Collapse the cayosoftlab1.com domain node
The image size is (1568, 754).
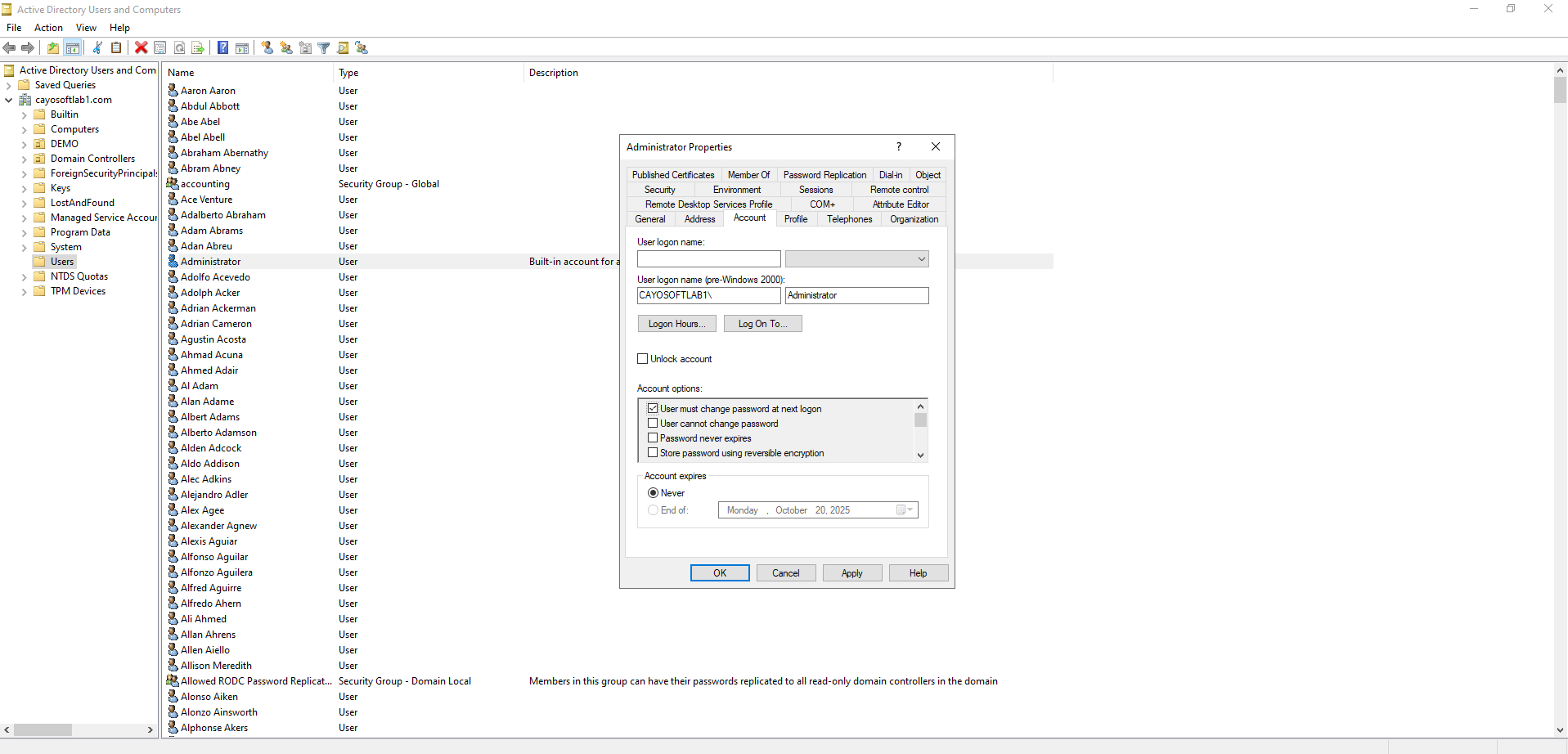point(9,100)
